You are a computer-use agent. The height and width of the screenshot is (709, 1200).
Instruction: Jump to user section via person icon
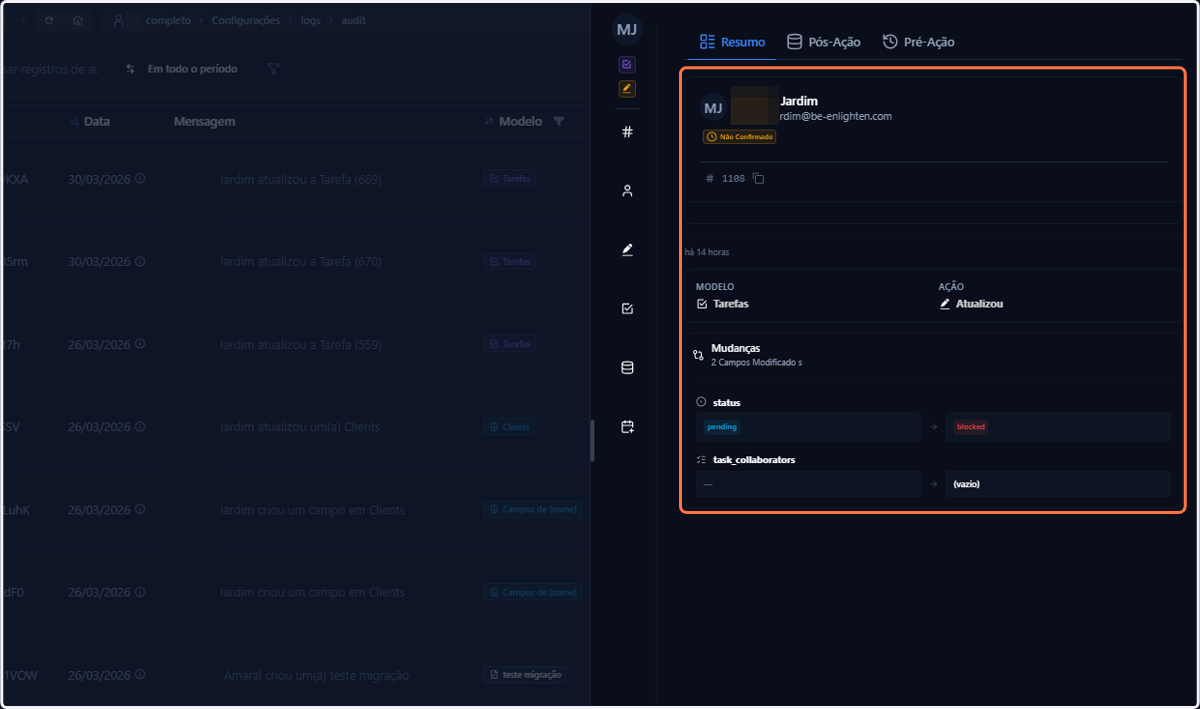[627, 190]
